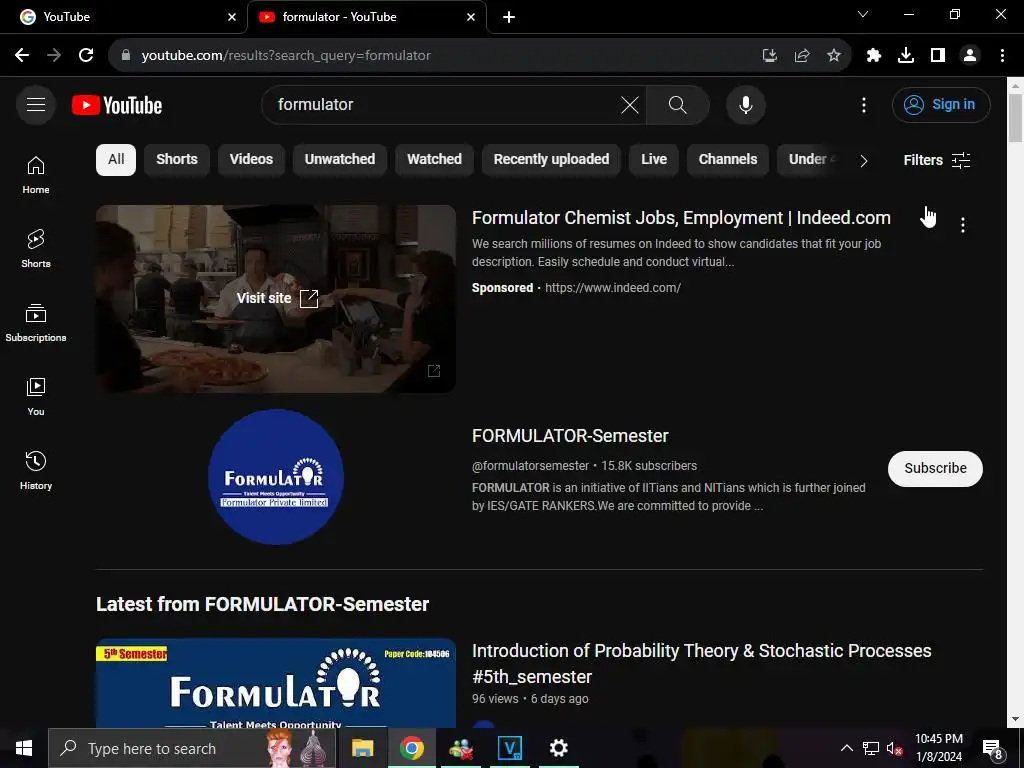This screenshot has height=768, width=1024.
Task: Bookmark this page with the star
Action: 833,55
